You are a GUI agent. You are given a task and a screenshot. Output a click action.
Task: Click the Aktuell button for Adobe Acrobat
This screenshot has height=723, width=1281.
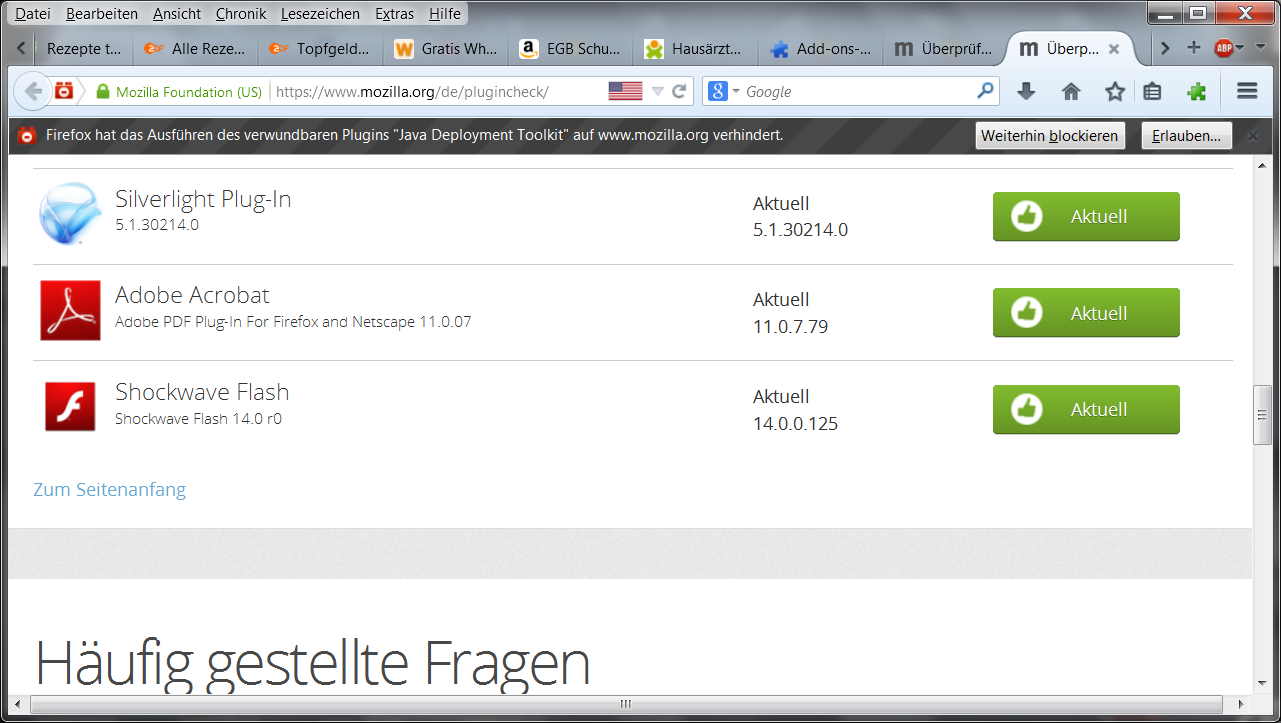[x=1086, y=313]
